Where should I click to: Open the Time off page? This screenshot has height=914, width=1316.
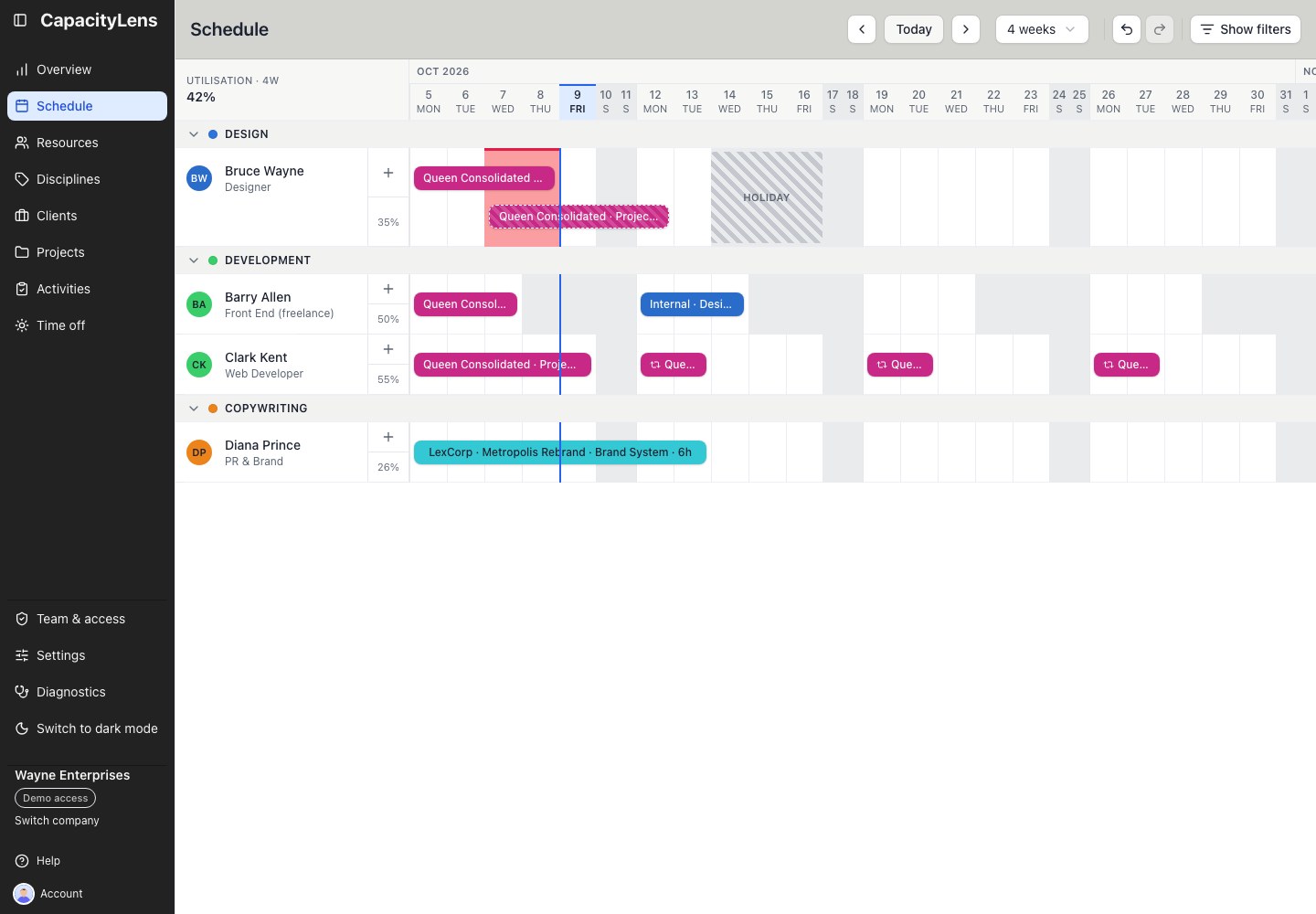click(87, 325)
